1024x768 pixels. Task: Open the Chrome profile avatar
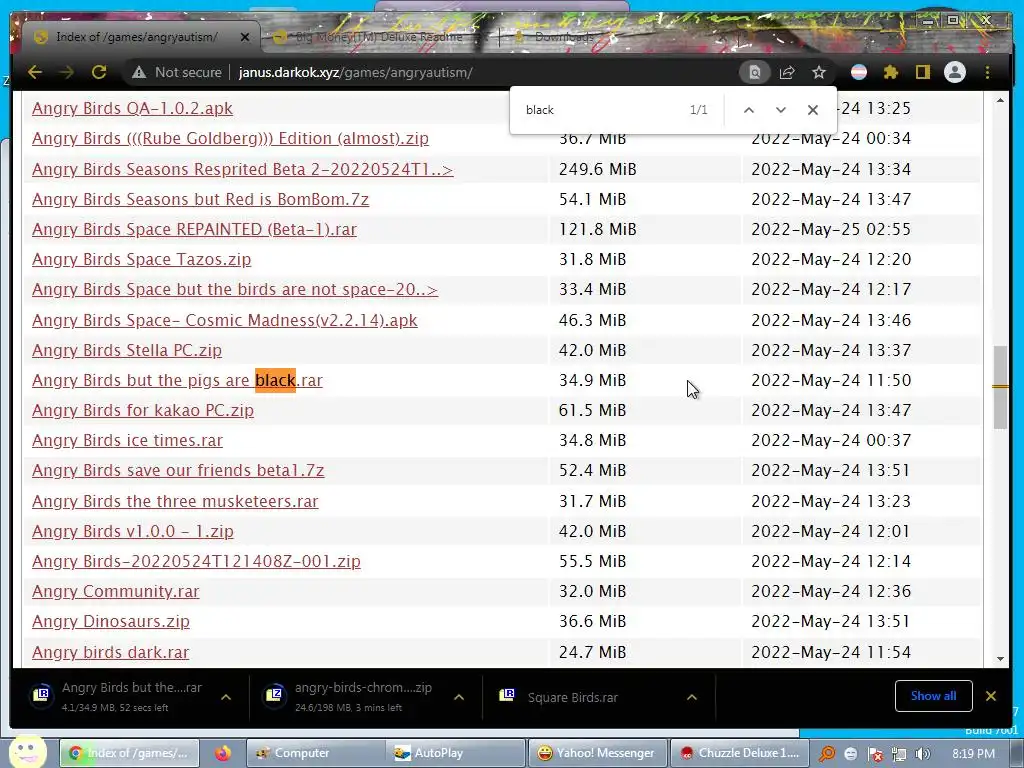click(x=955, y=72)
